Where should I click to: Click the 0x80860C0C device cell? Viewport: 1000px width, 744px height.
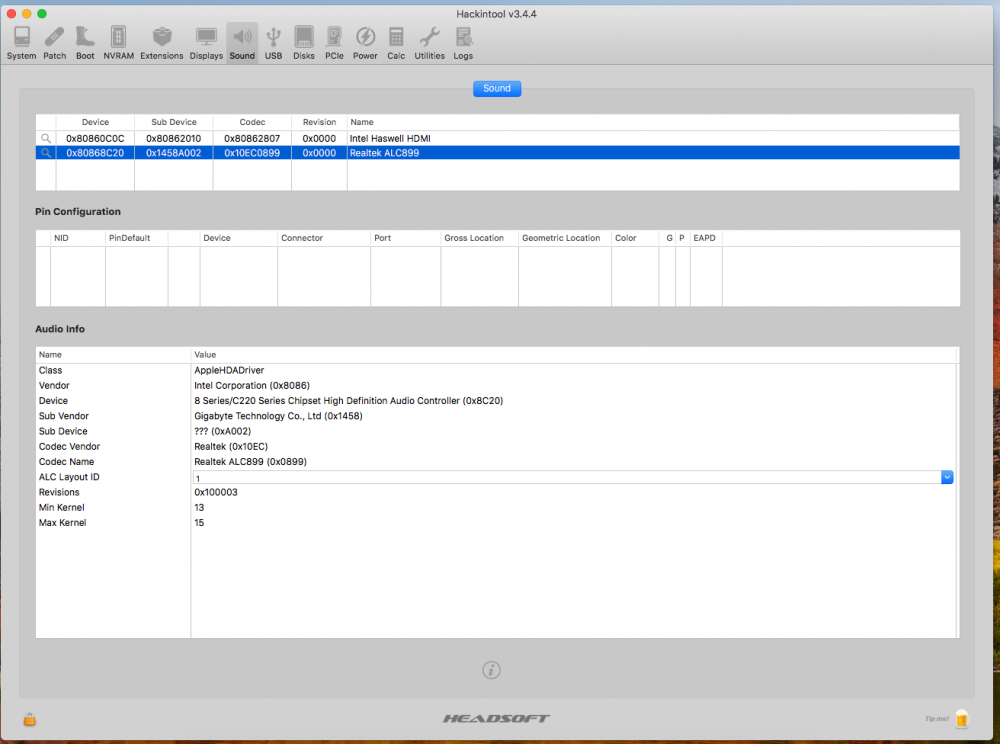coord(96,138)
